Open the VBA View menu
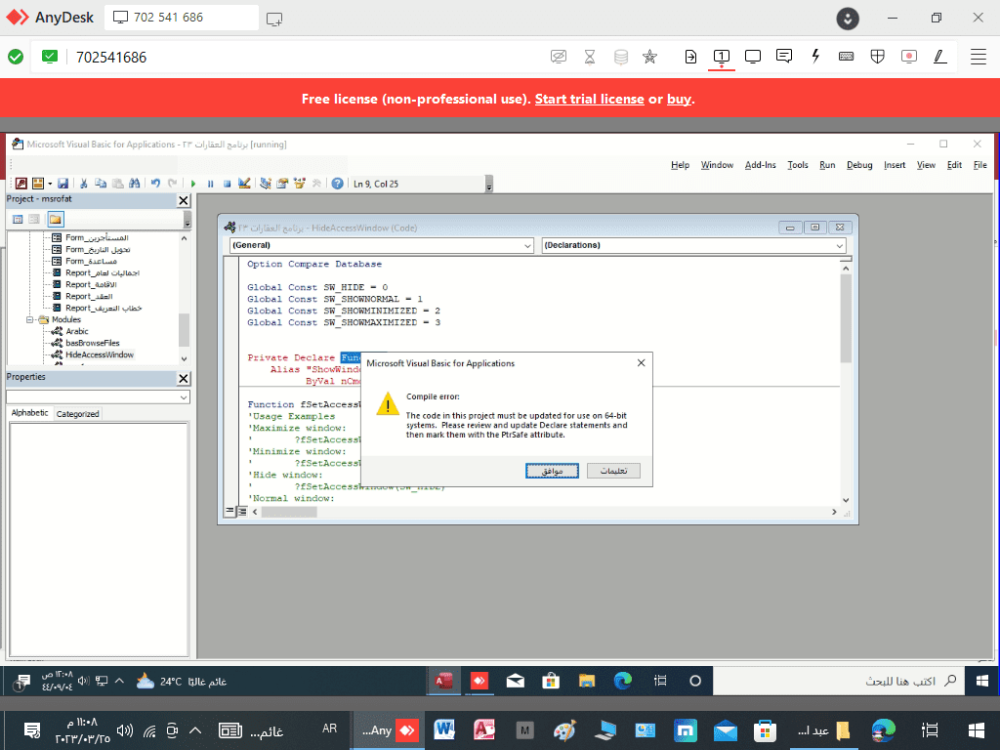 pyautogui.click(x=925, y=165)
